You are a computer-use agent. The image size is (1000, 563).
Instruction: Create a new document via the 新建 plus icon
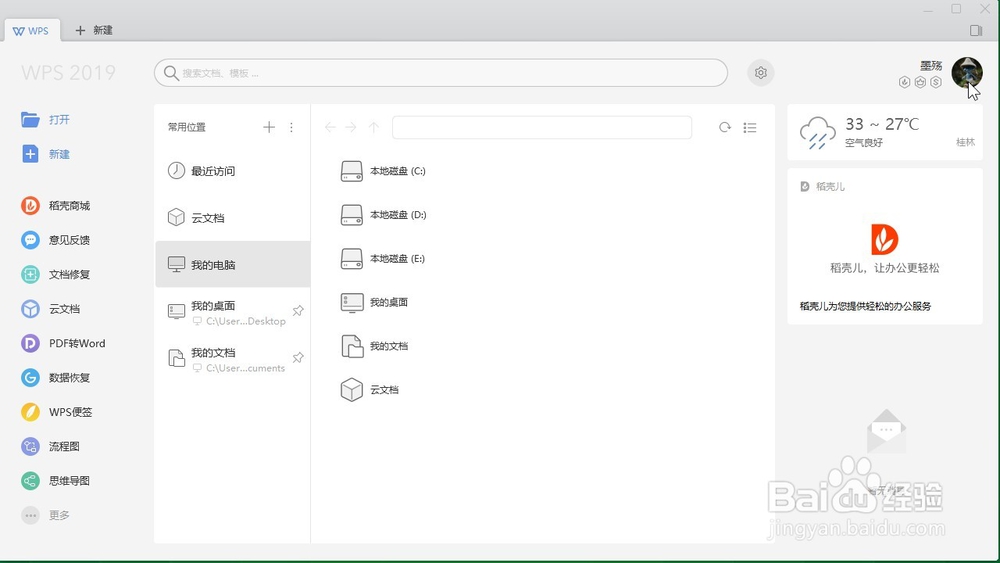tap(30, 154)
